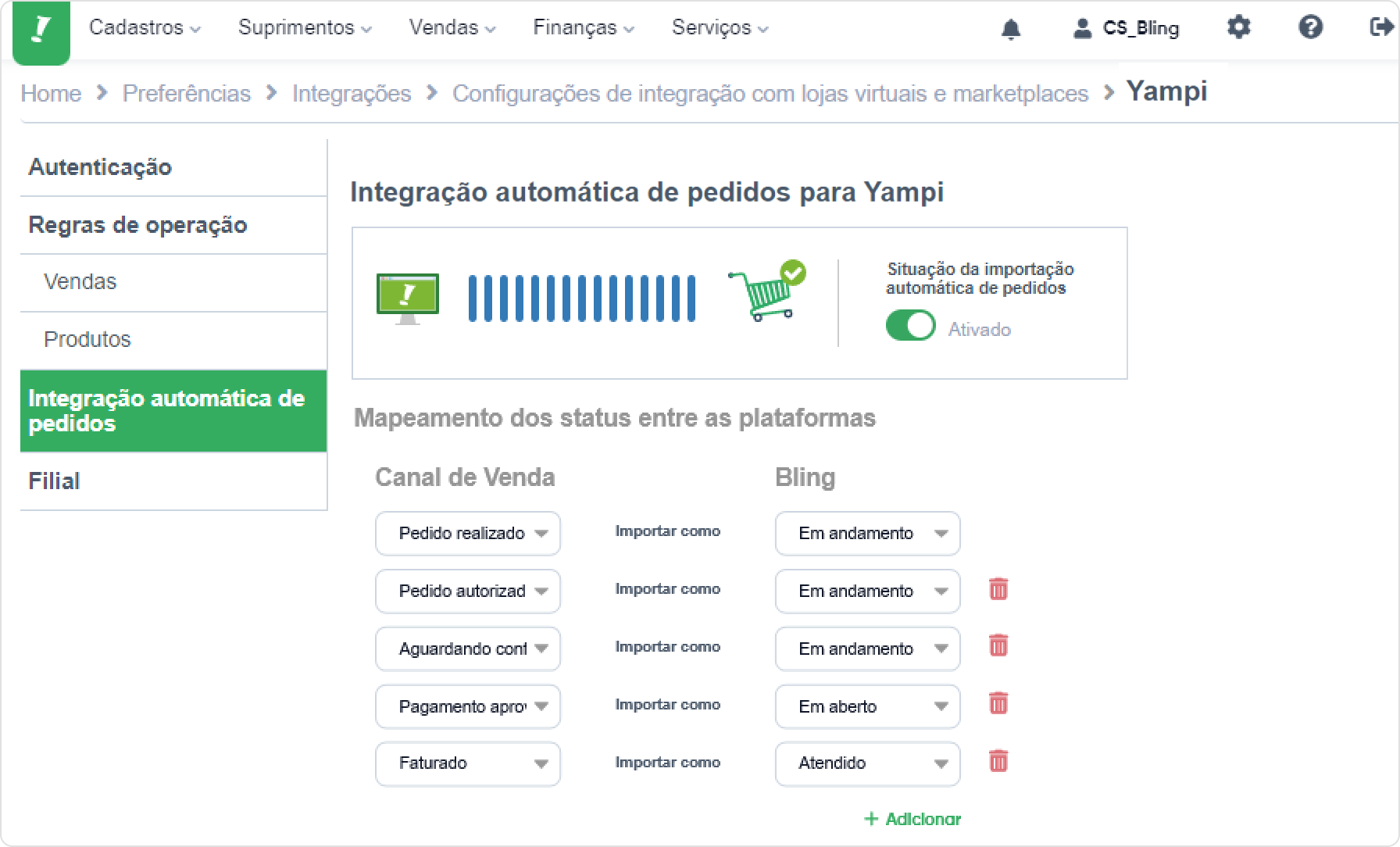Open the Em aberto dropdown
The width and height of the screenshot is (1400, 847).
[x=868, y=706]
